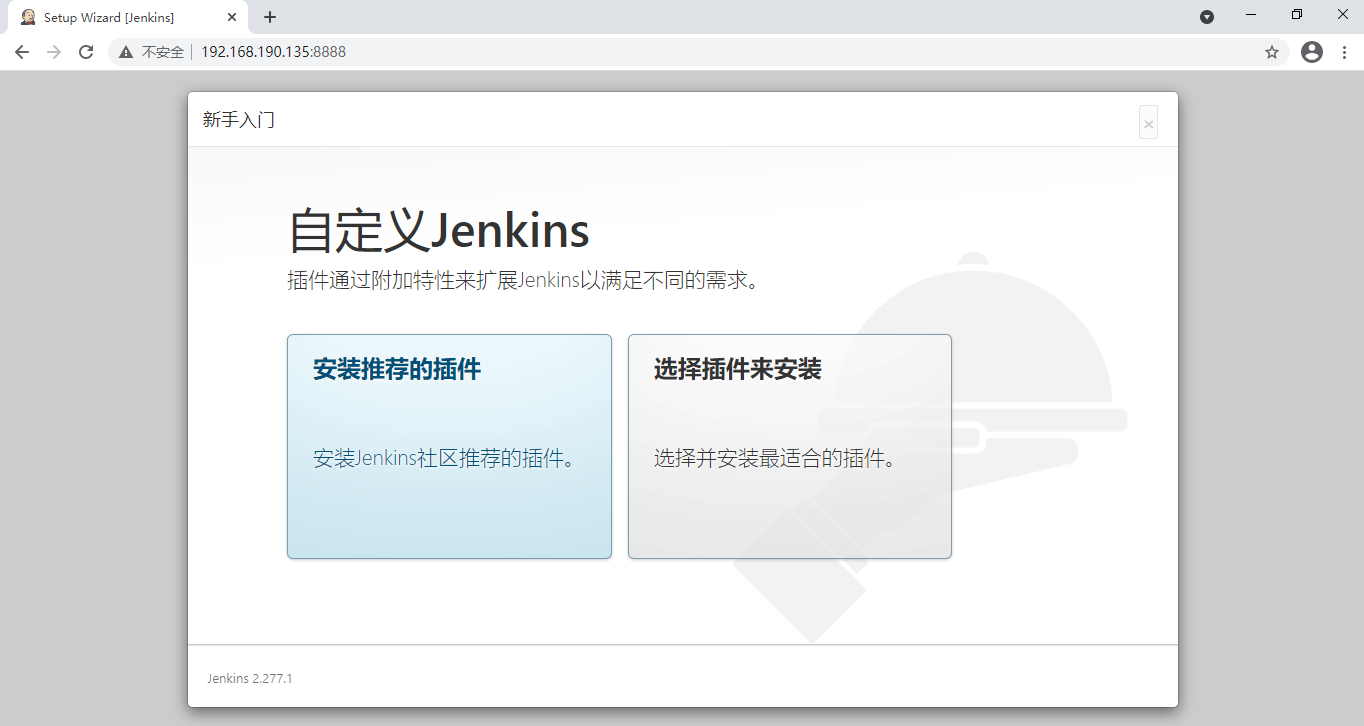Click the 不安全 site warning icon

(126, 52)
